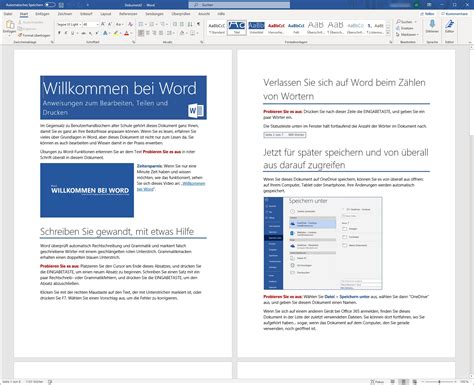The image size is (474, 385).
Task: Toggle subscript formatting
Action: (90, 33)
